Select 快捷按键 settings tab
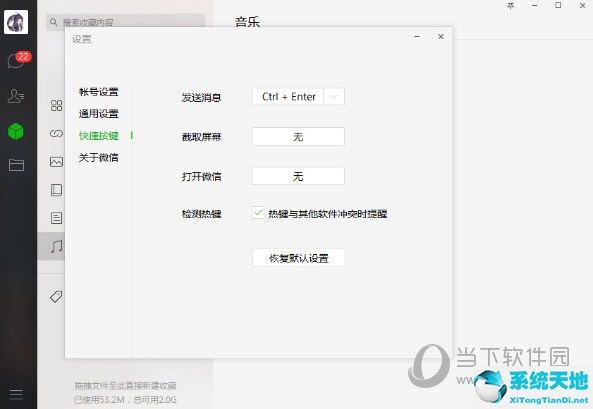This screenshot has width=593, height=409. click(x=99, y=135)
